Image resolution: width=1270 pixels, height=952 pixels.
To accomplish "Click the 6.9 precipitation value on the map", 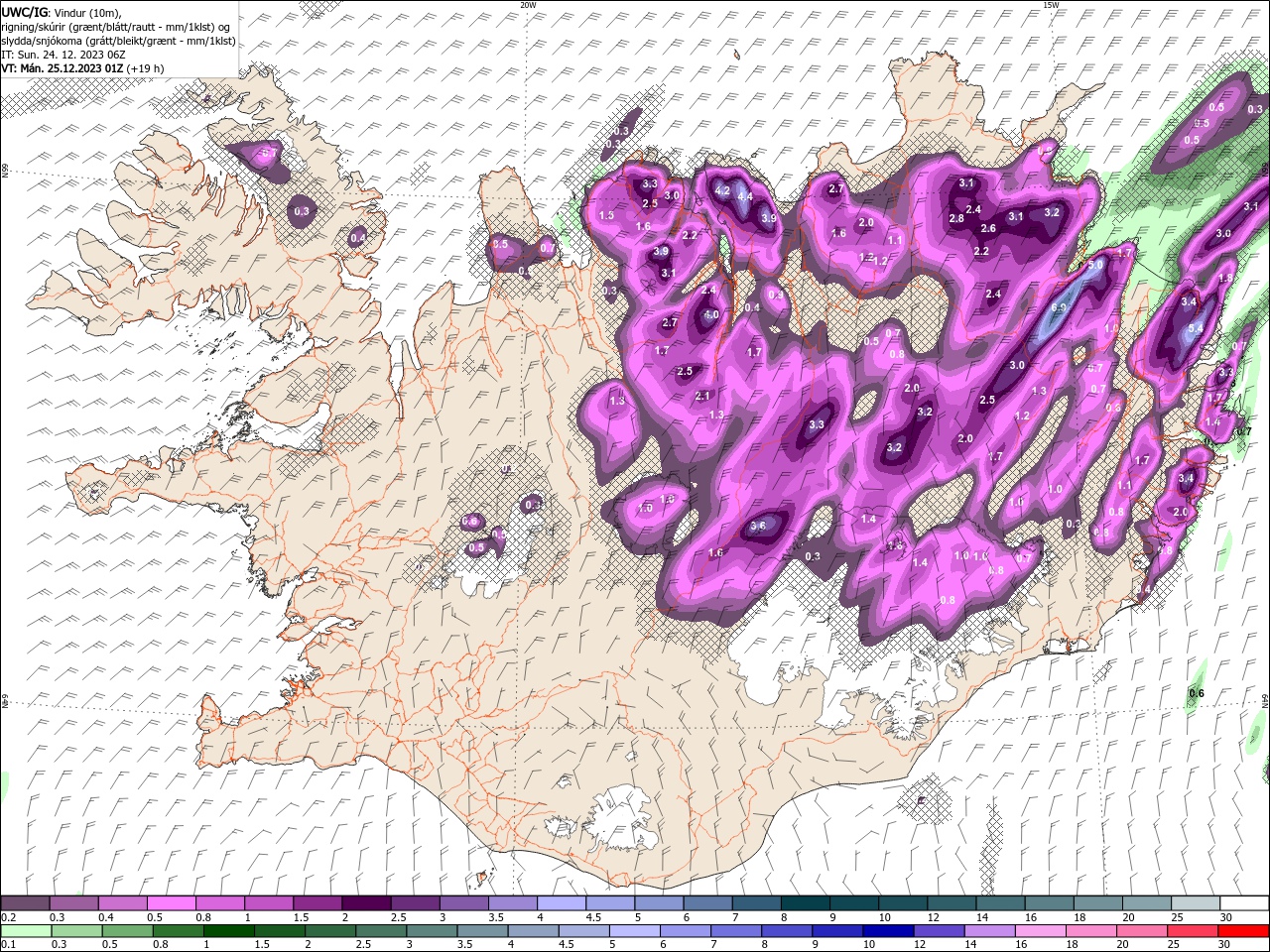I will pos(1059,308).
